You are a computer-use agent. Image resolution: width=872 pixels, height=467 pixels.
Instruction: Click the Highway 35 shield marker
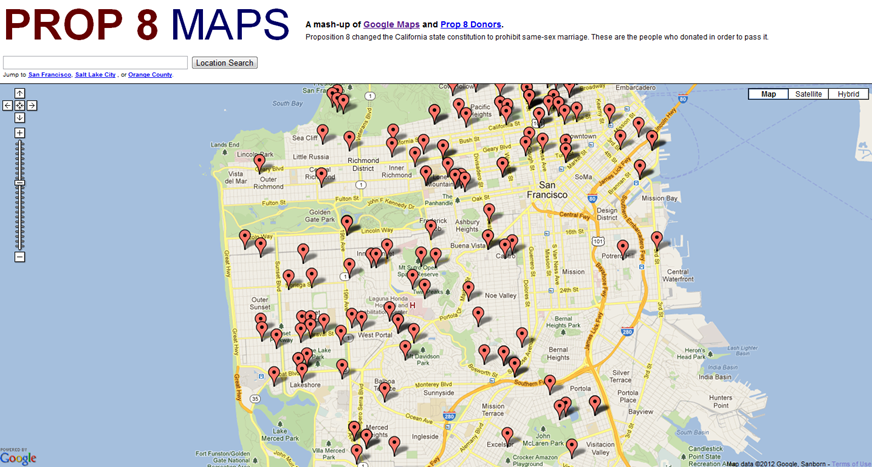pyautogui.click(x=255, y=398)
